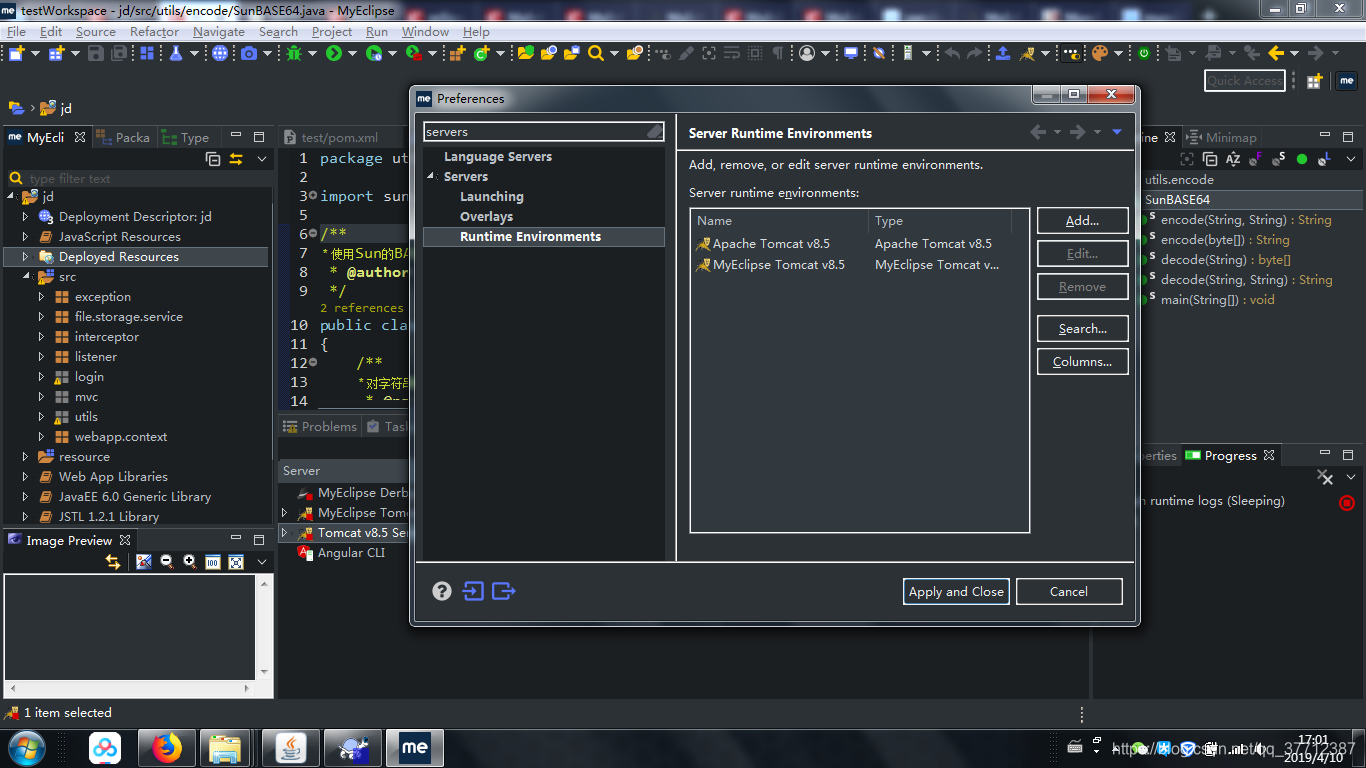Collapse the src folder in the Explorer
Image resolution: width=1366 pixels, height=768 pixels.
[26, 277]
